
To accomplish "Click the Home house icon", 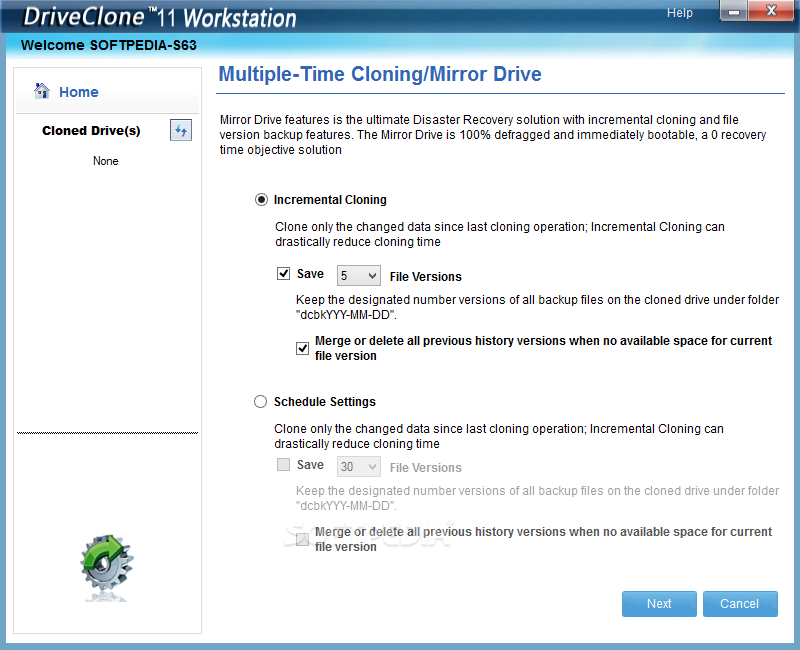I will (42, 91).
